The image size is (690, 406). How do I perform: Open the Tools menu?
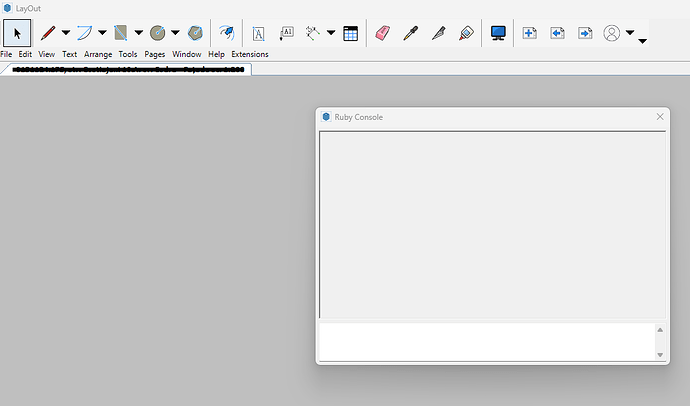128,54
